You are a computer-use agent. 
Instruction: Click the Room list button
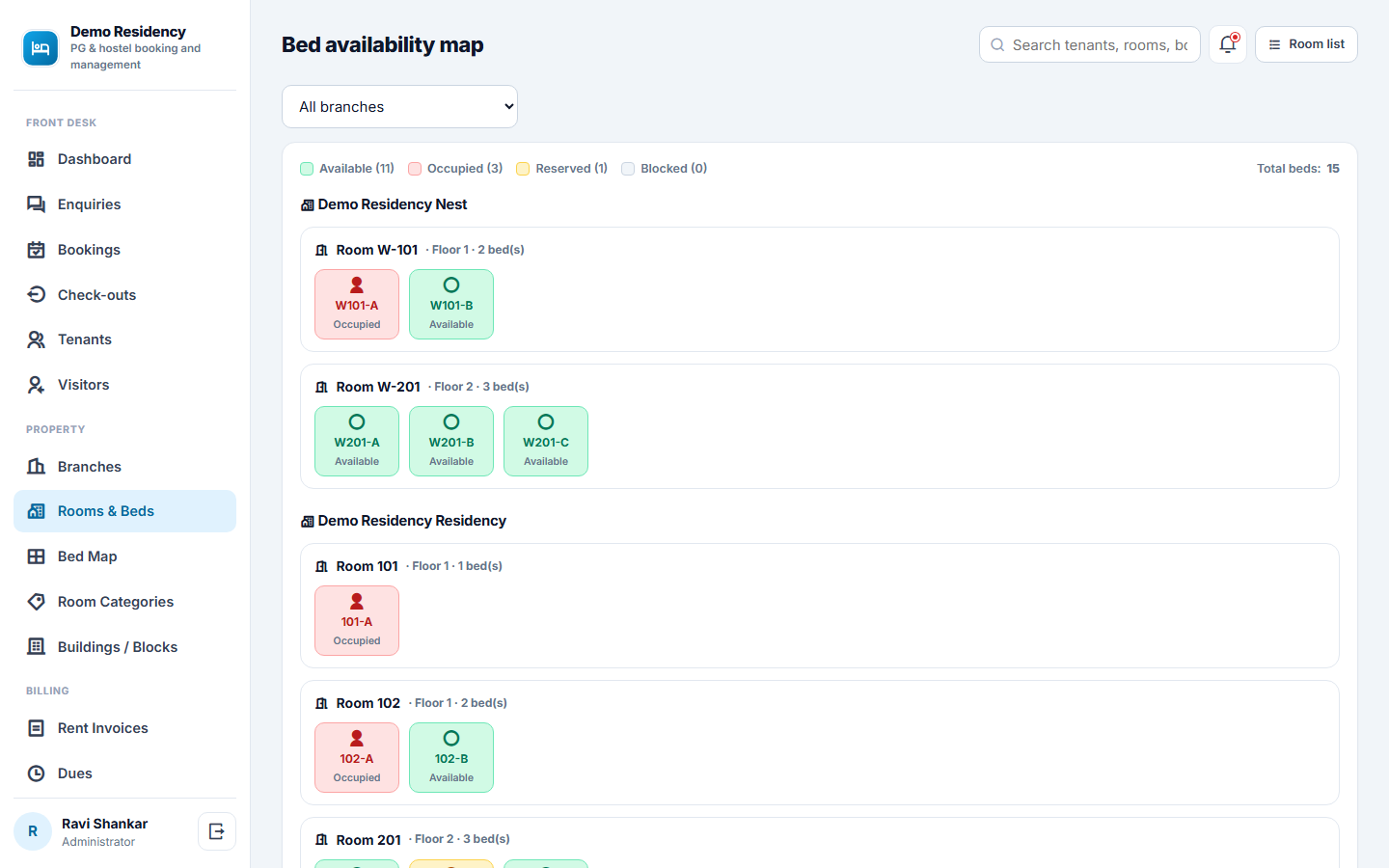1306,44
